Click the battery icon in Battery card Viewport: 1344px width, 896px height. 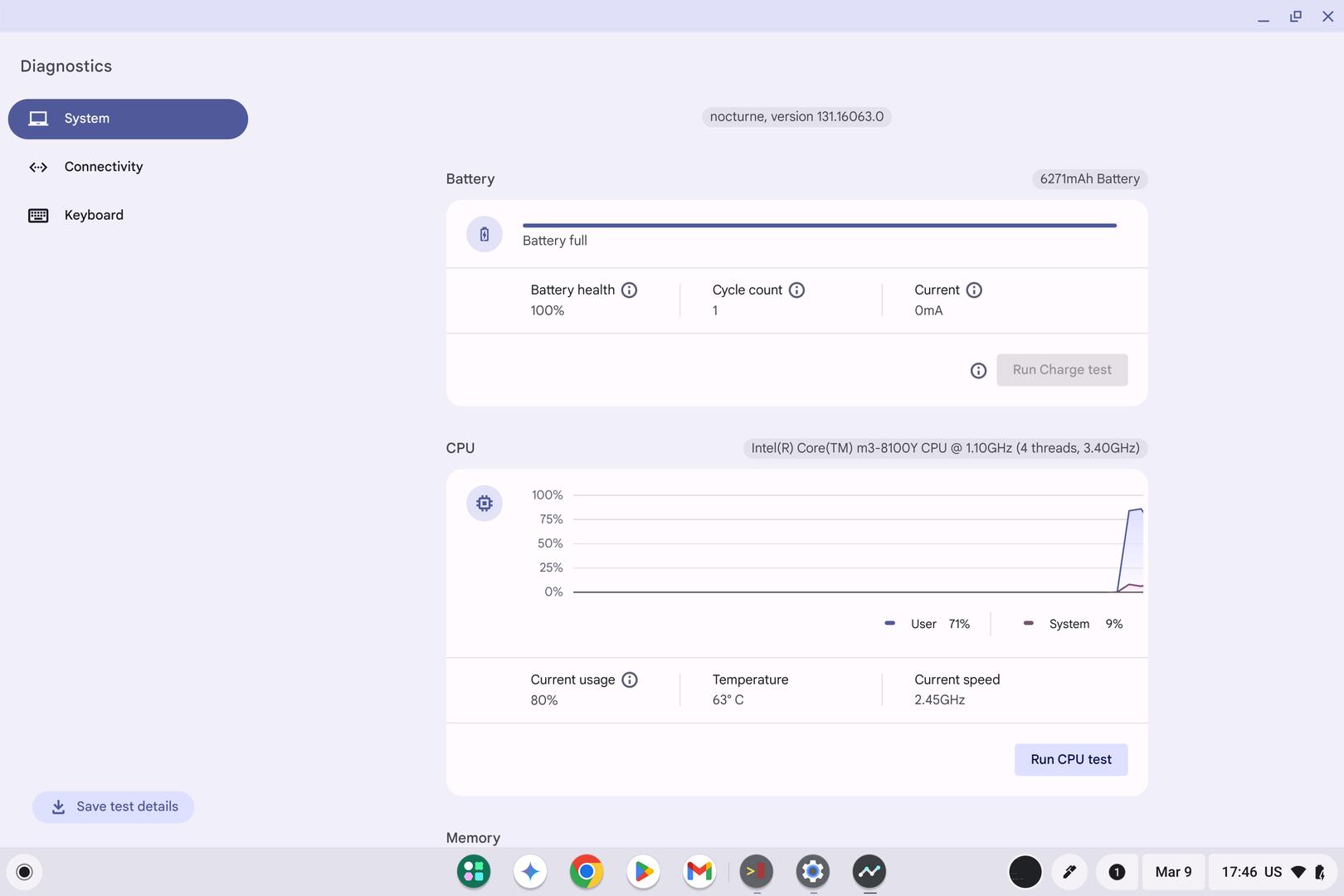point(485,235)
